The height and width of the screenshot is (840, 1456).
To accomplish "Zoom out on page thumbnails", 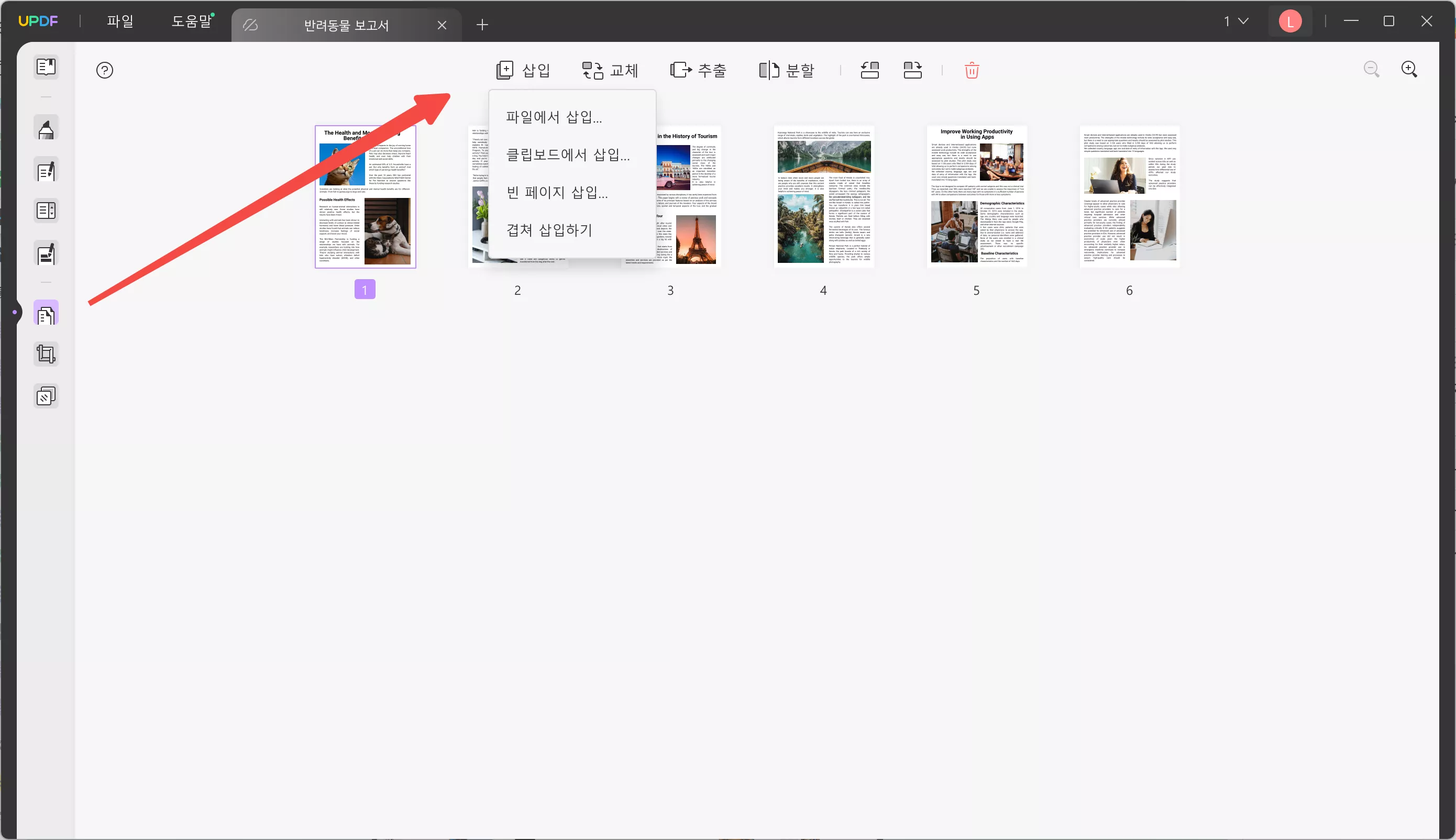I will click(x=1371, y=69).
